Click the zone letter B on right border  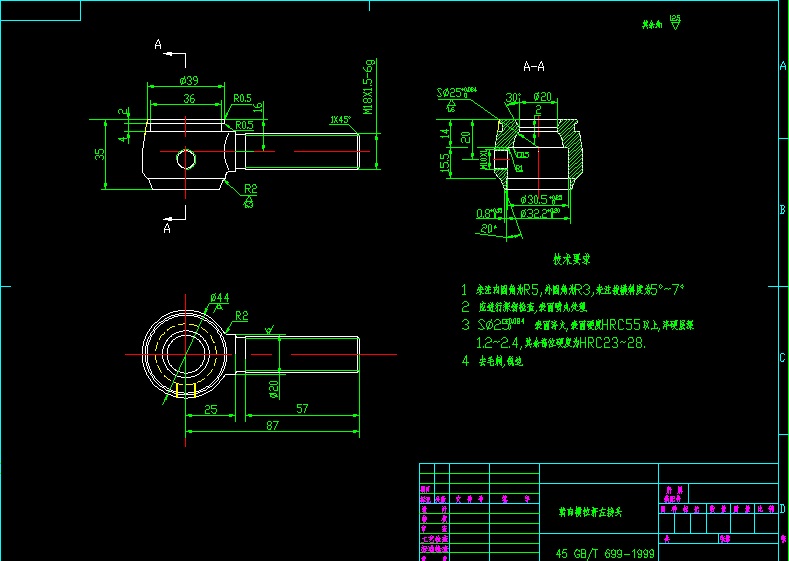(782, 210)
